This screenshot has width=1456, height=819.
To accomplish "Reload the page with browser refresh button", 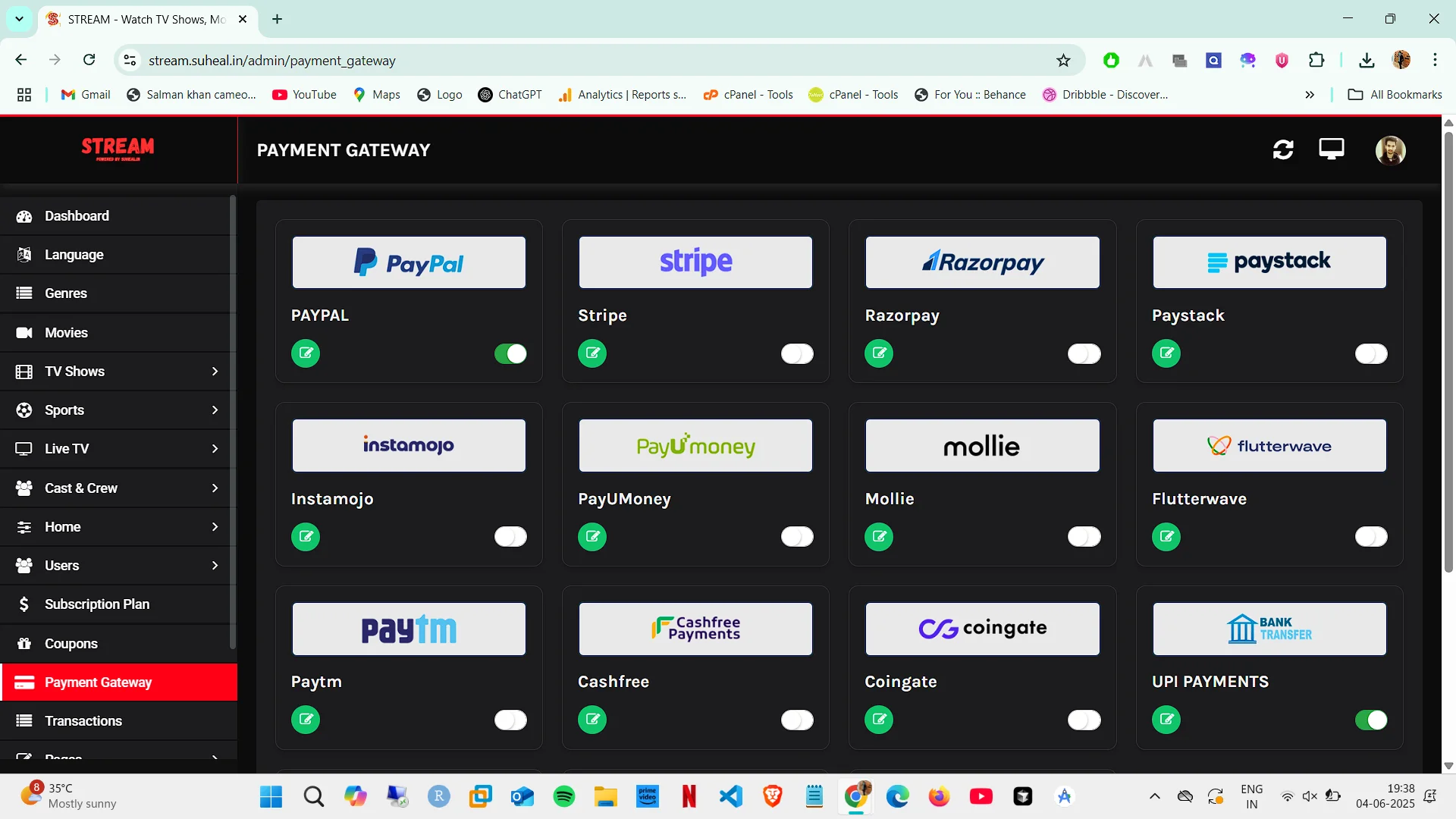I will pyautogui.click(x=89, y=60).
